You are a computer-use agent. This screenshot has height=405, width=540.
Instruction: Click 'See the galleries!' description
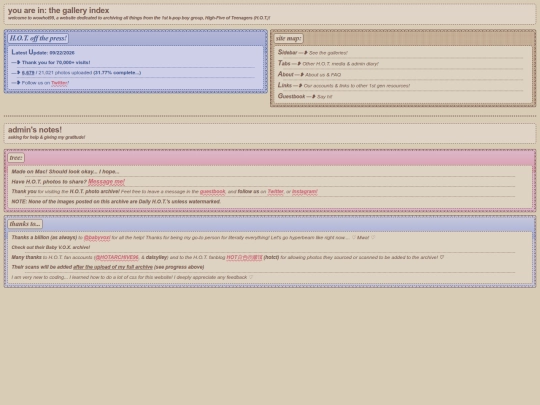pos(328,53)
